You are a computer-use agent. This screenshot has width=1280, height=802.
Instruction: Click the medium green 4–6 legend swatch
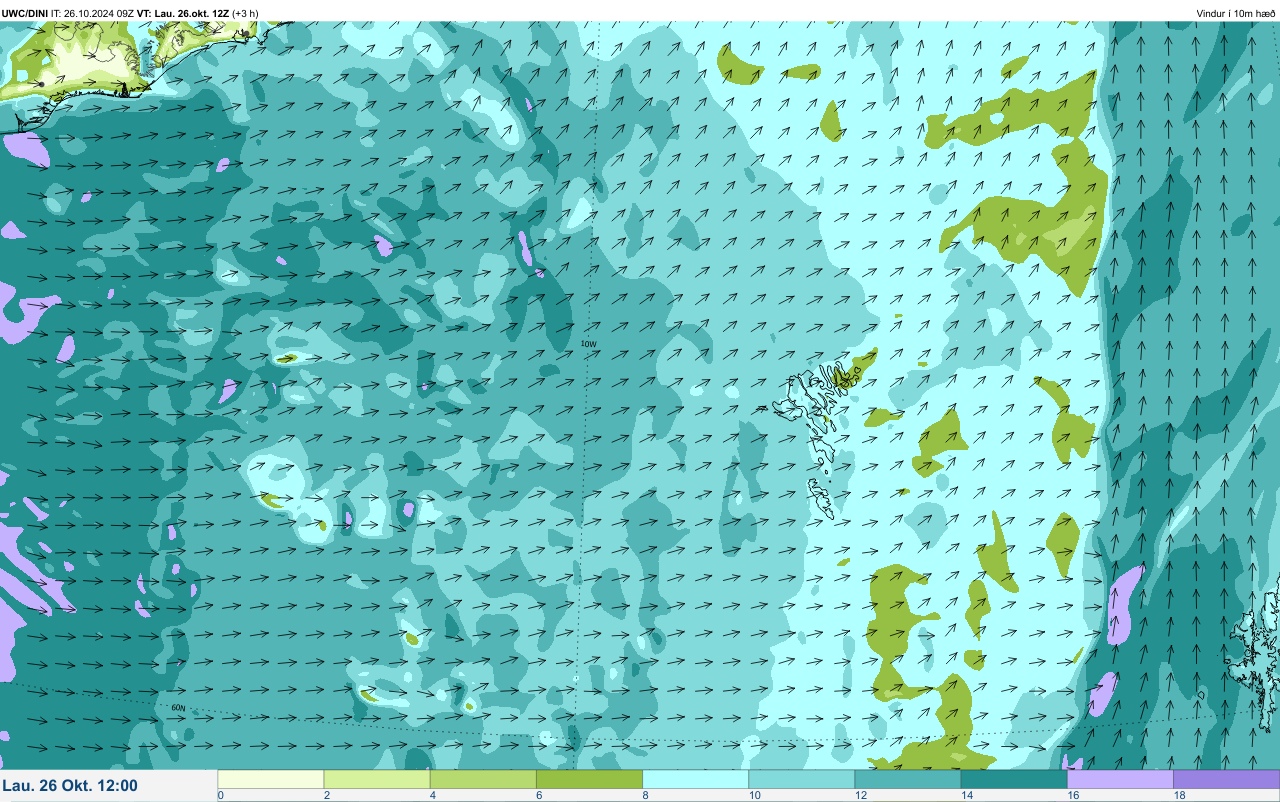click(483, 779)
